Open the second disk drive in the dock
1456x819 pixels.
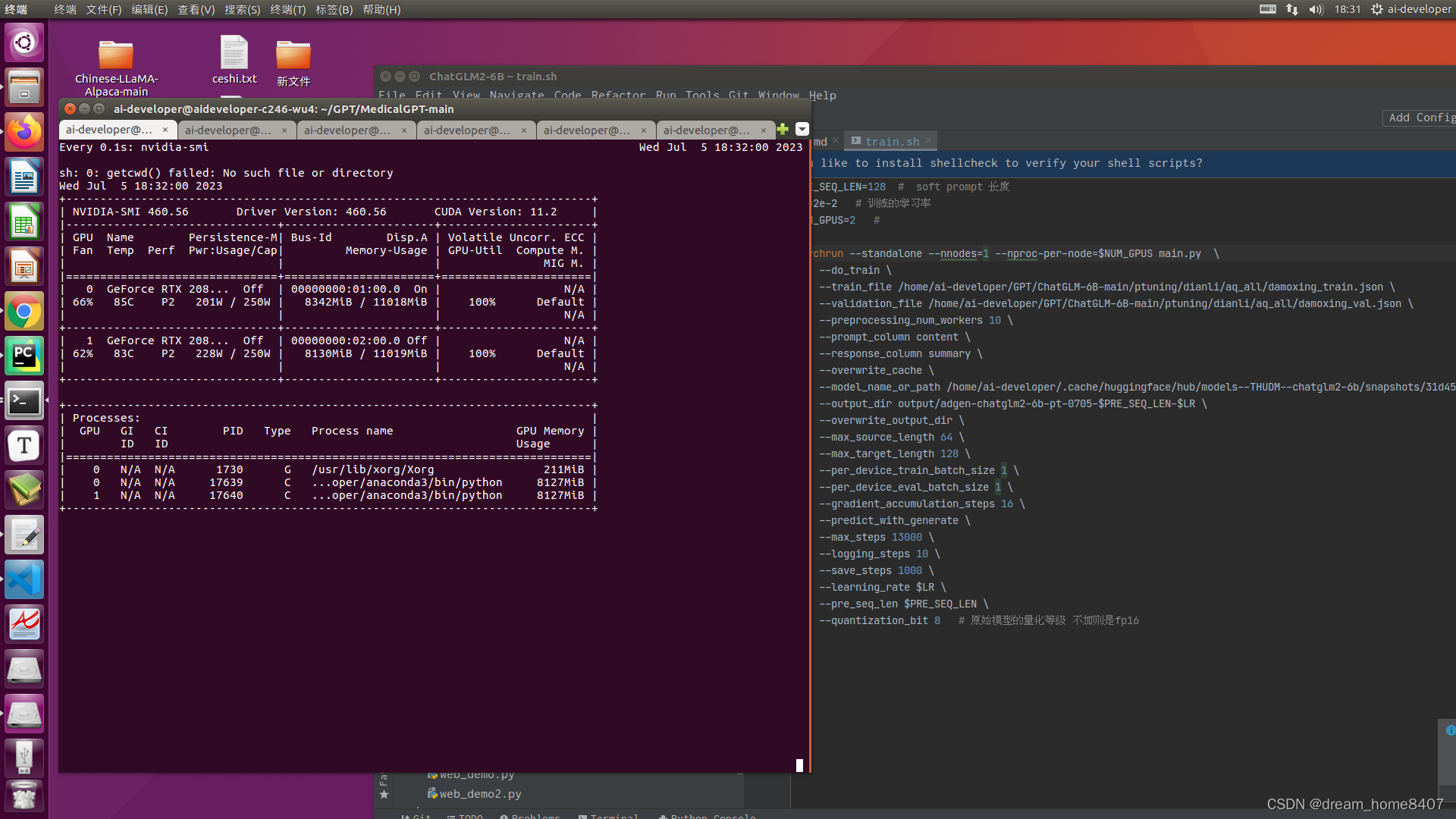[24, 714]
